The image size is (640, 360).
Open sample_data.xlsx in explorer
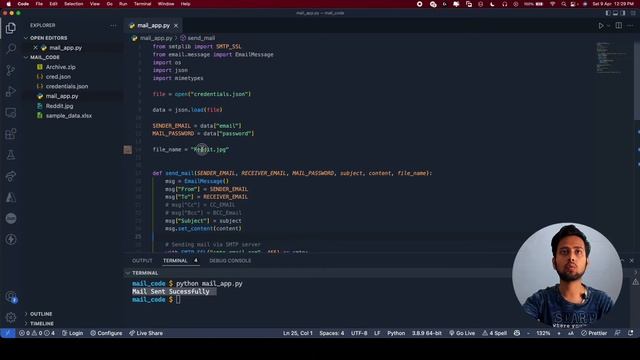(x=69, y=116)
